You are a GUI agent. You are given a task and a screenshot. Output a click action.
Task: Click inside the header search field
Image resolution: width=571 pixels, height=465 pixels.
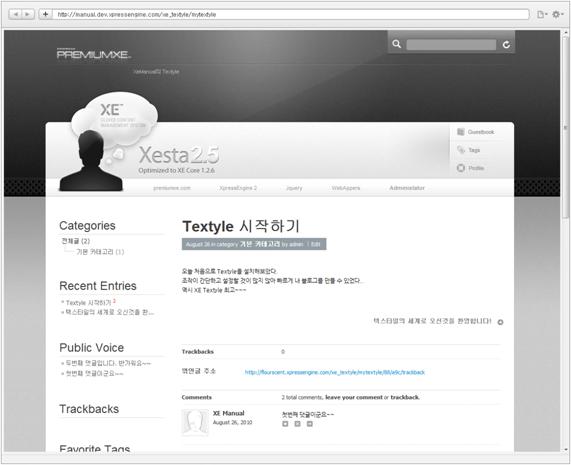point(451,44)
